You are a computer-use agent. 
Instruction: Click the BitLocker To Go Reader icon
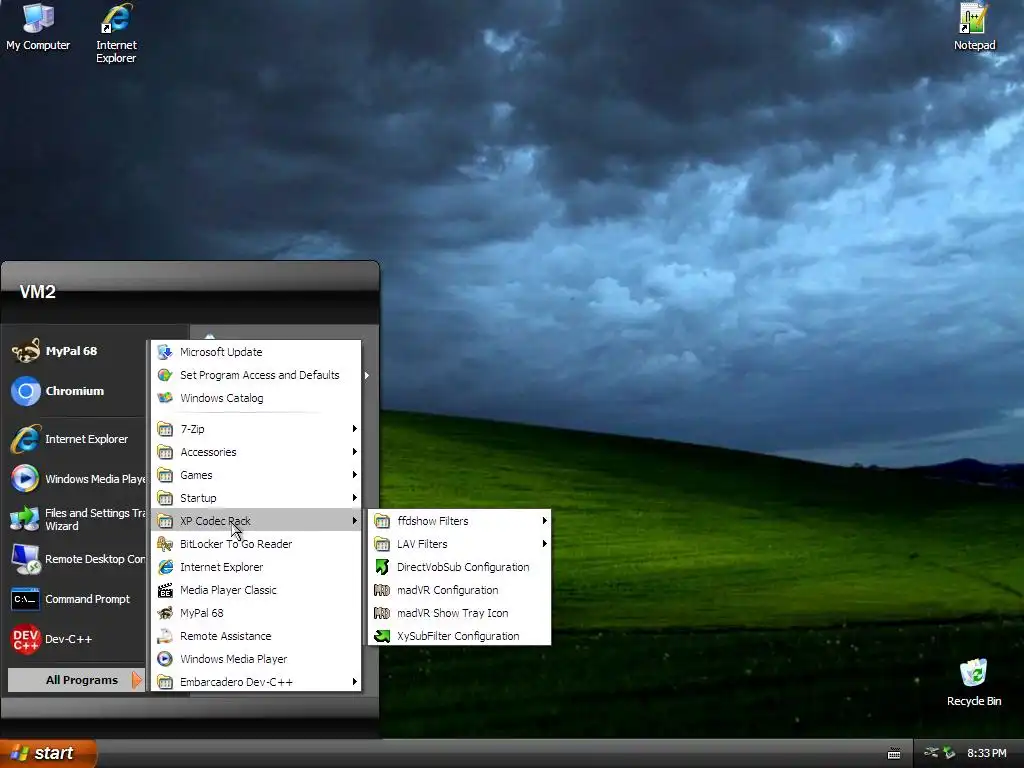coord(165,544)
